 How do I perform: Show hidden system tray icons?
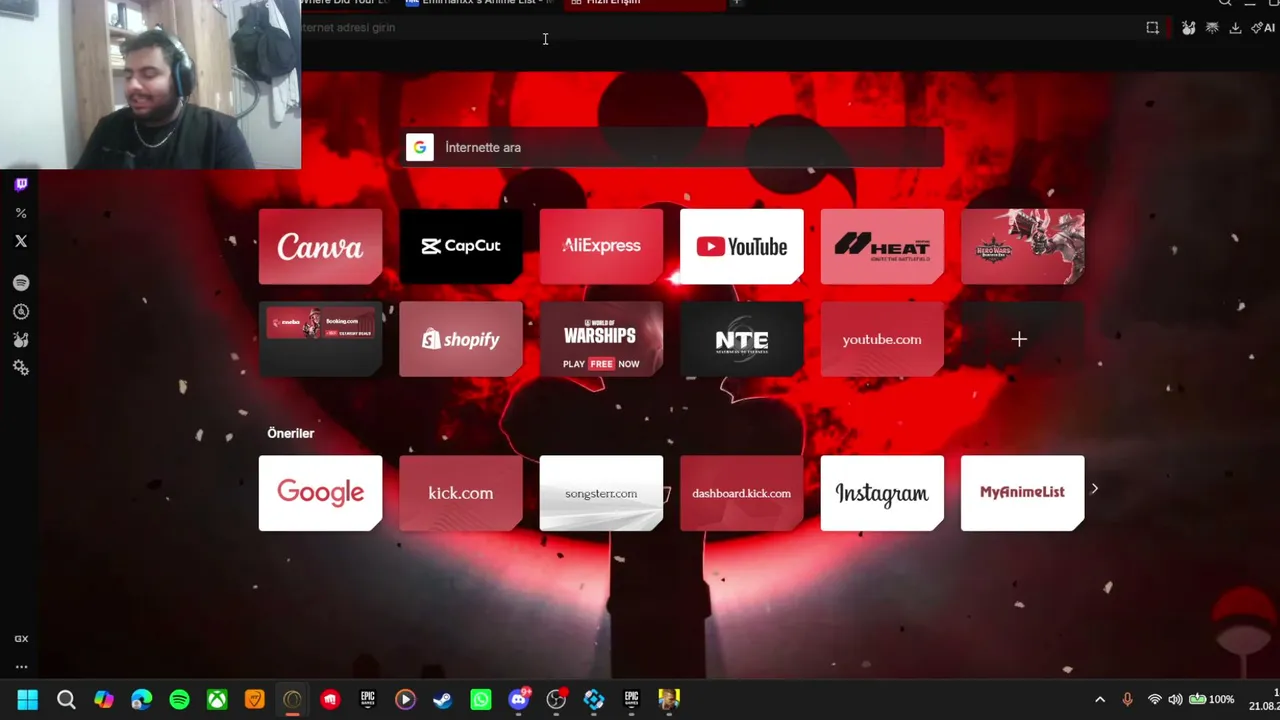point(1100,700)
